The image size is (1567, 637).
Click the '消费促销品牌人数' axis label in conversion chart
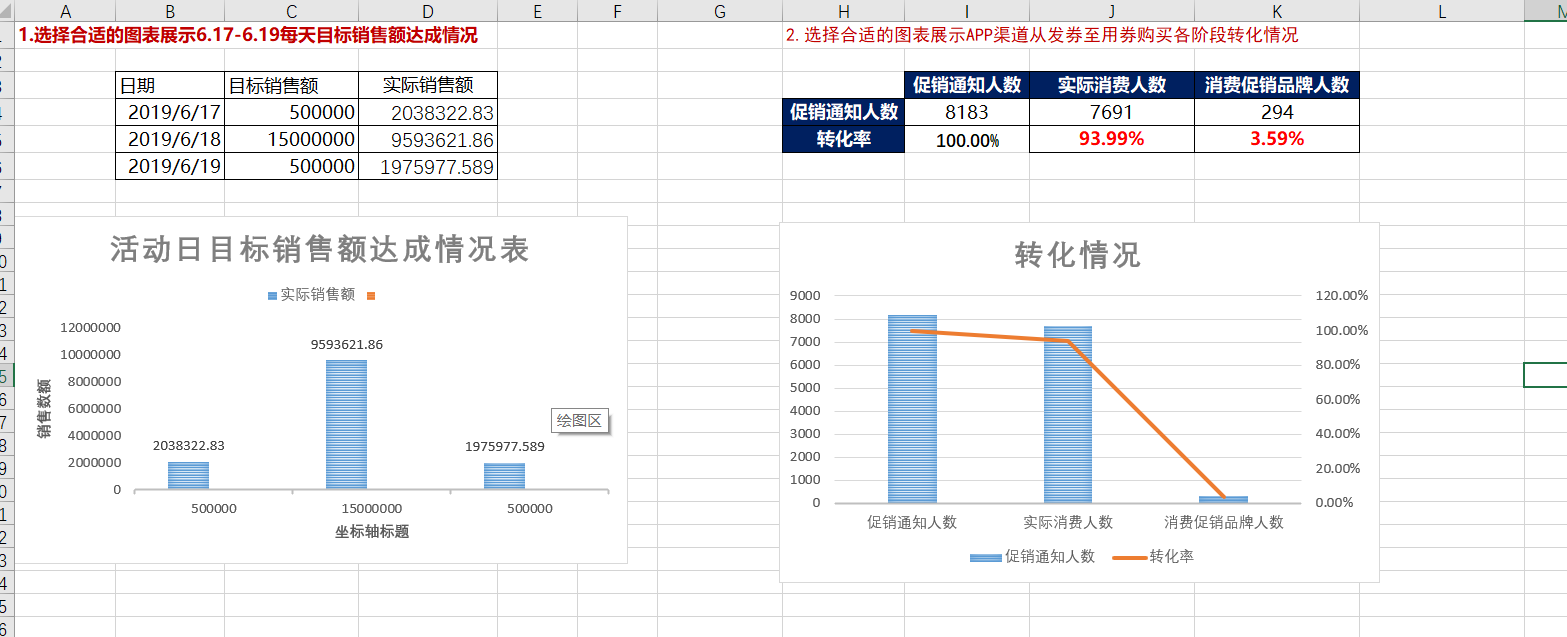1224,522
